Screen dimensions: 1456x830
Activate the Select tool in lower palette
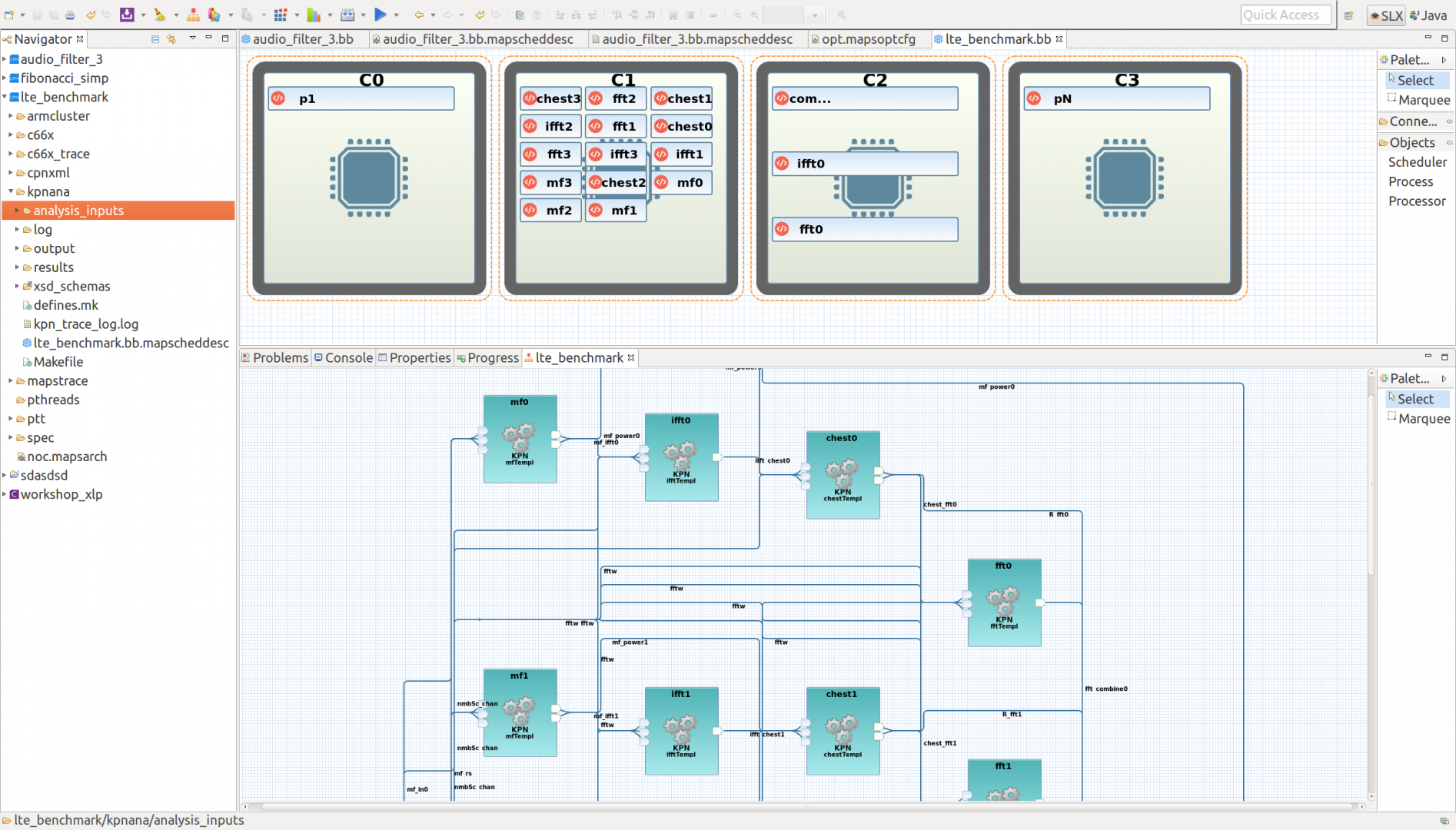(1414, 399)
